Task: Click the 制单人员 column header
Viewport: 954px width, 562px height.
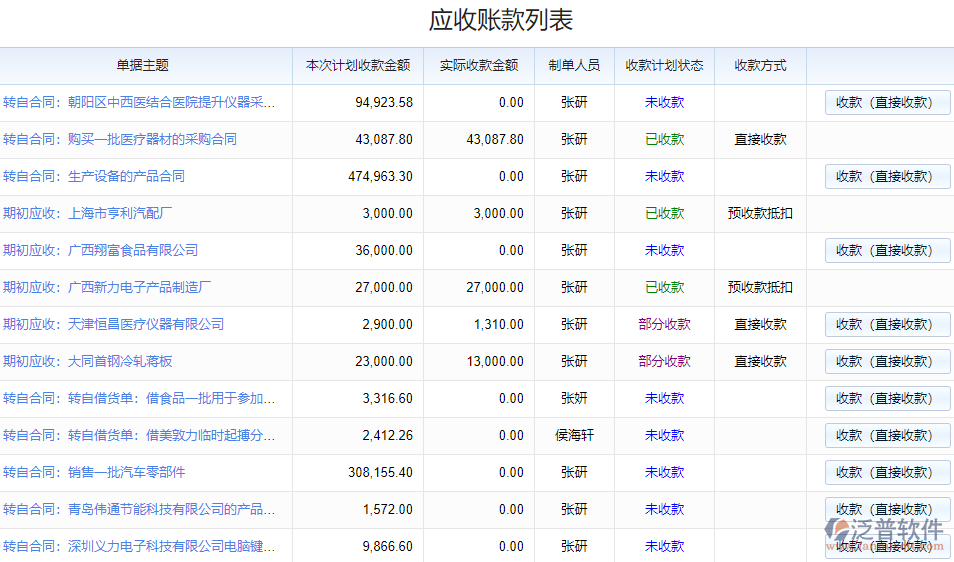Action: (574, 66)
